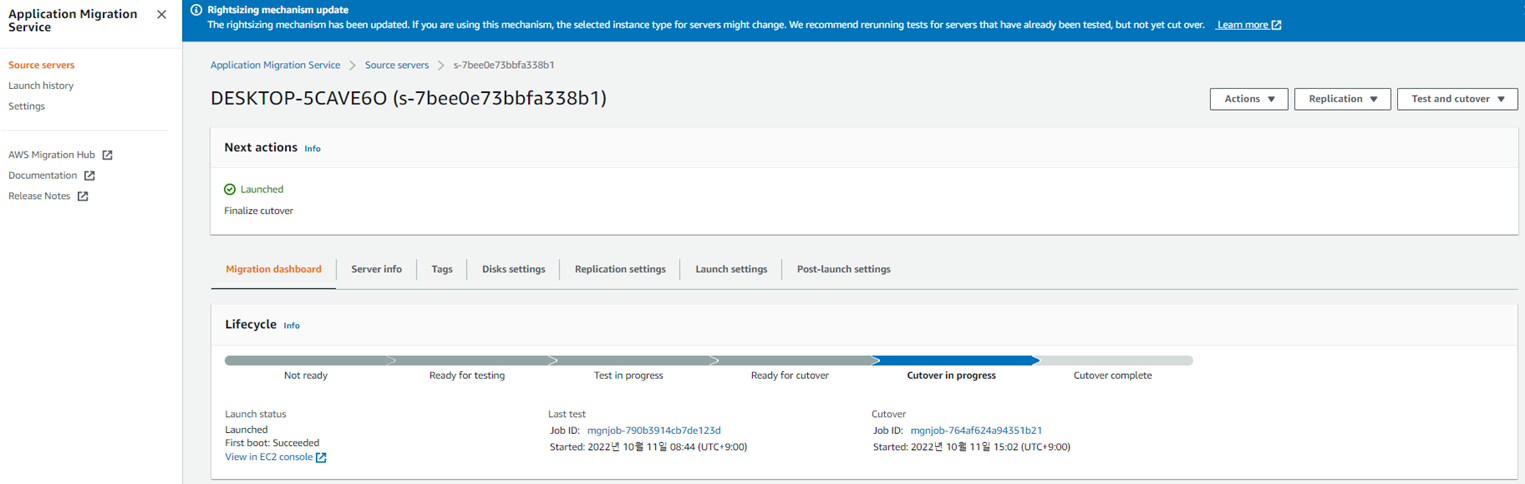Go to the Source servers breadcrumb
Screen dimensions: 1525x484
[x=397, y=65]
